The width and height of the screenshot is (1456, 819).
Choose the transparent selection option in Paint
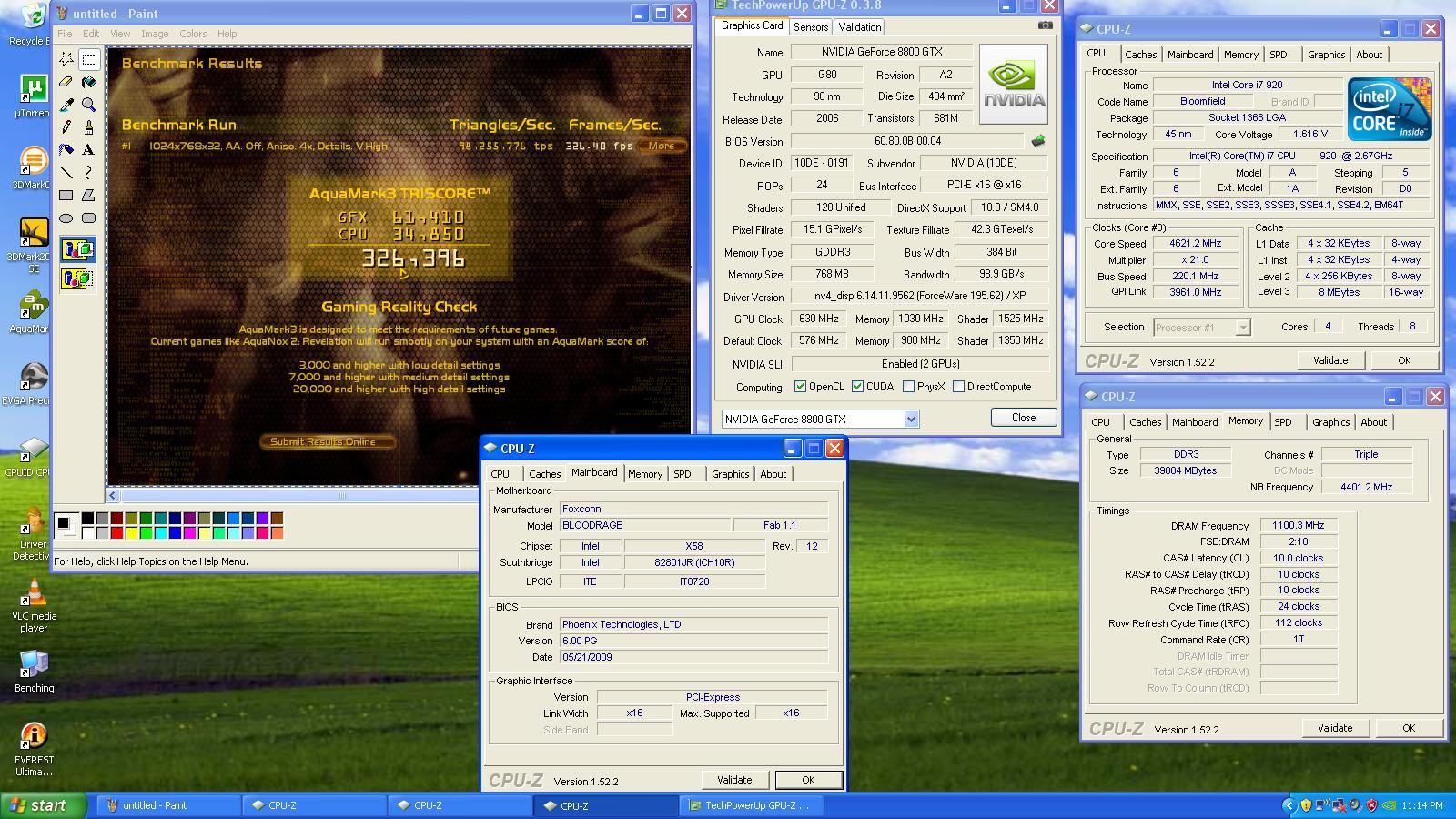coord(77,278)
